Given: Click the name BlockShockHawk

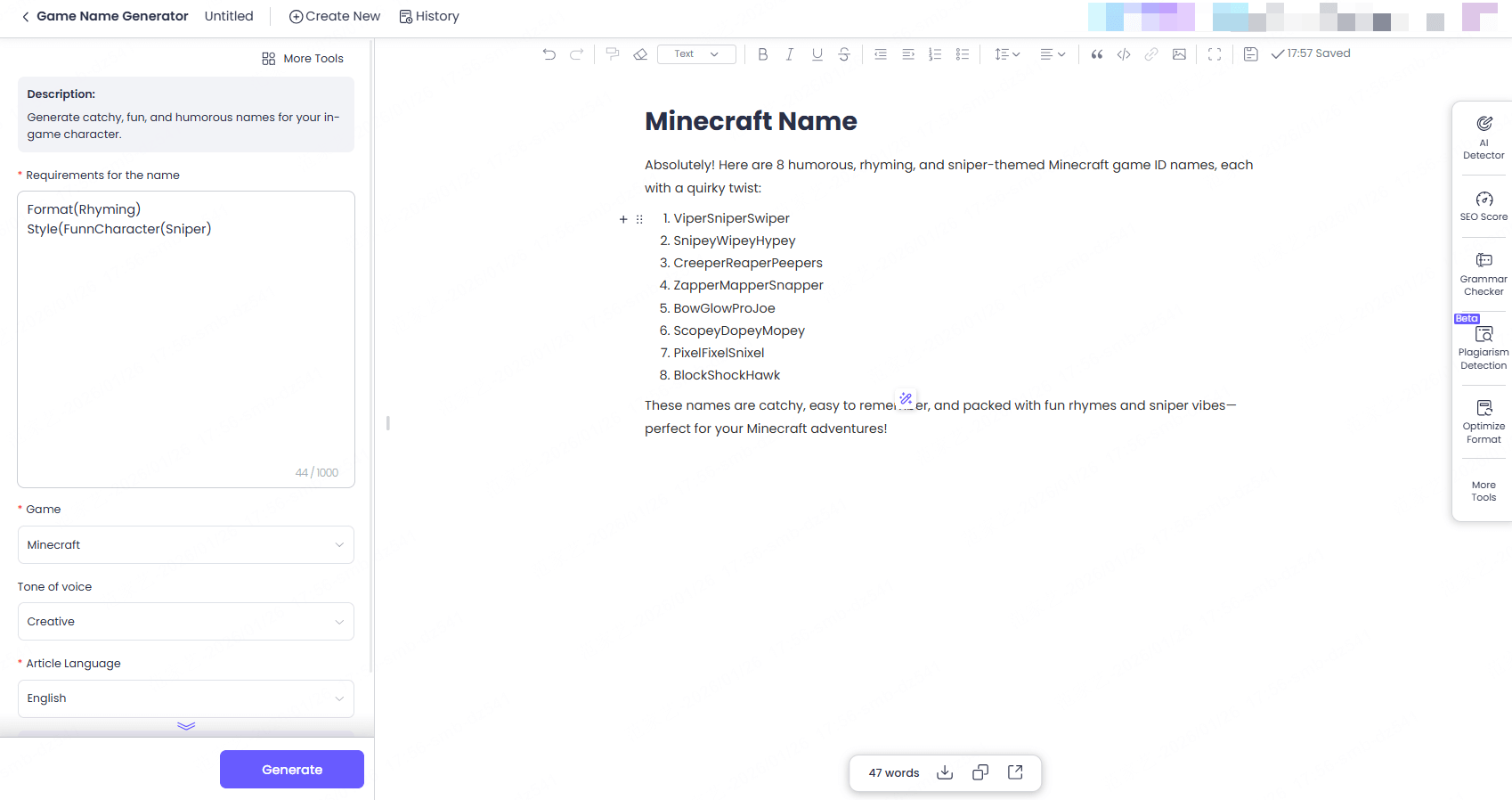Looking at the screenshot, I should point(727,375).
